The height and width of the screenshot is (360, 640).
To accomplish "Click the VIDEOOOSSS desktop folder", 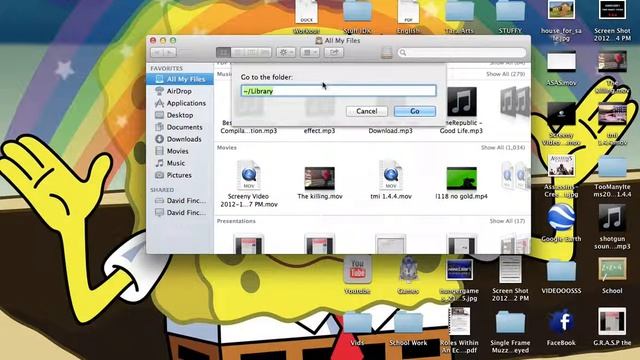I will (x=561, y=275).
